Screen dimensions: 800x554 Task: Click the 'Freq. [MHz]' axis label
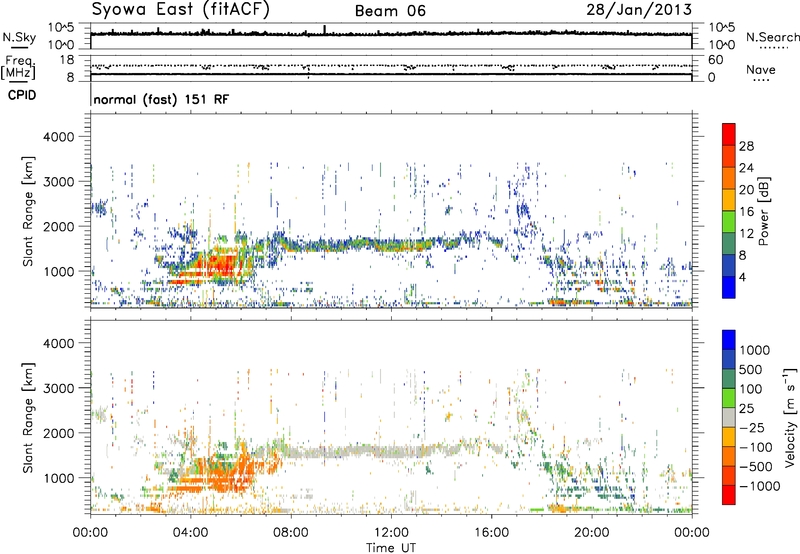tap(18, 68)
